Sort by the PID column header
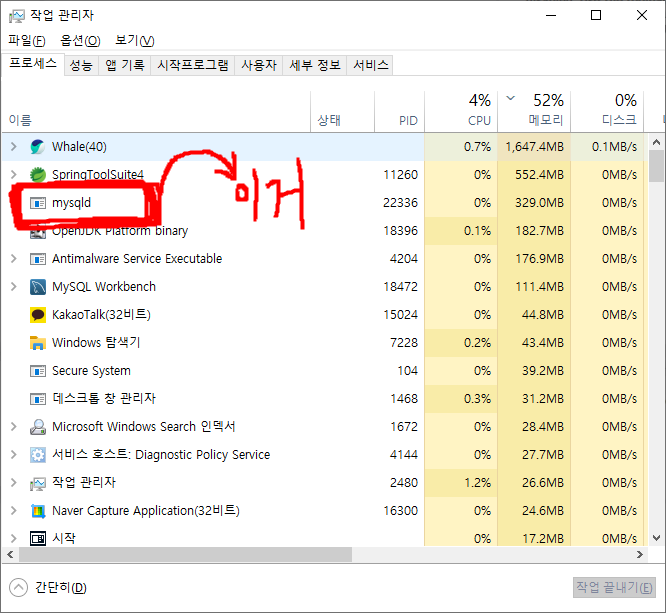The height and width of the screenshot is (613, 666). (399, 112)
